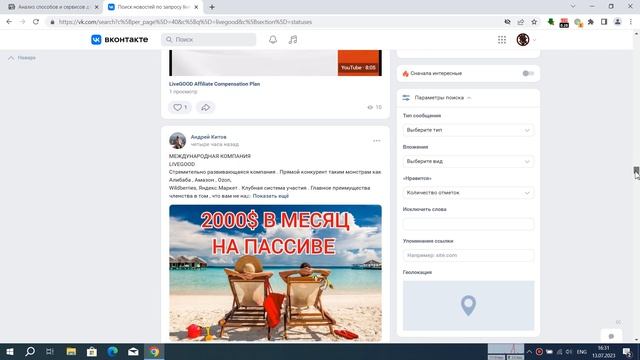Open the dropdown arrow beside the avatar
The image size is (640, 360).
click(x=534, y=40)
